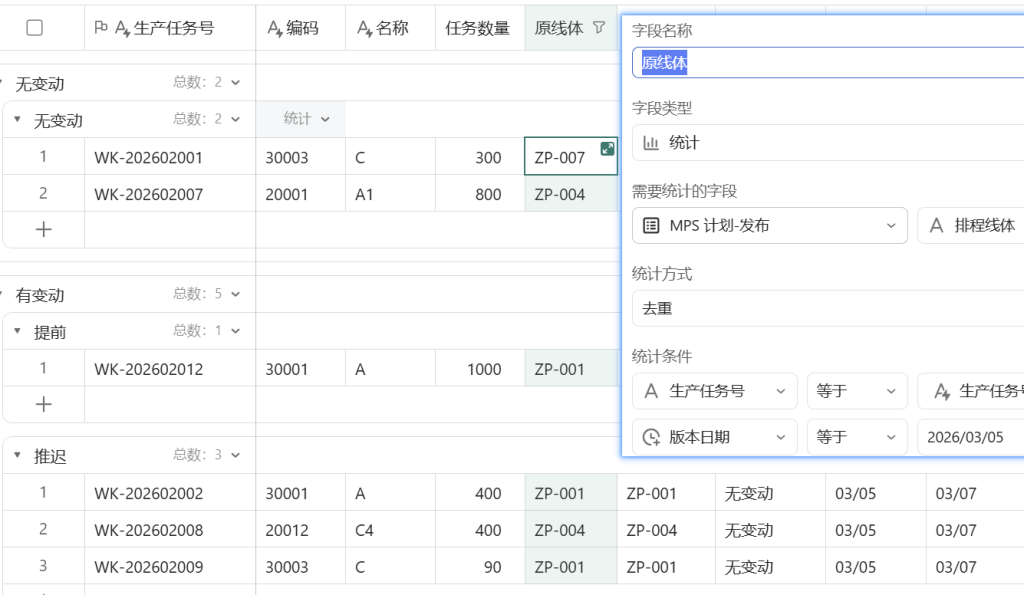Viewport: 1024px width, 595px height.
Task: Open the 版本日期 condition field dropdown
Action: (714, 437)
